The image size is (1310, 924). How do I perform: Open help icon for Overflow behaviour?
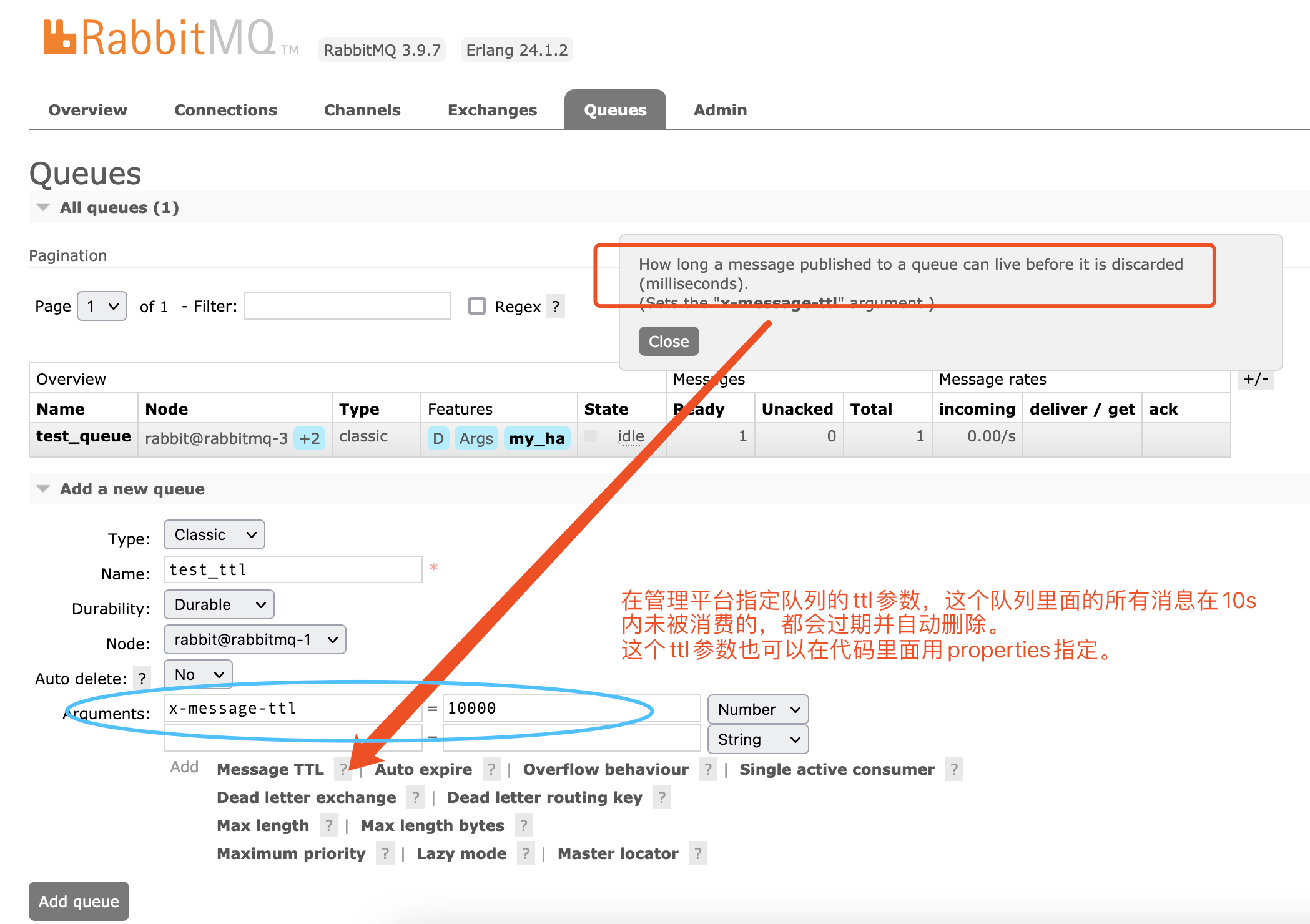tap(707, 769)
